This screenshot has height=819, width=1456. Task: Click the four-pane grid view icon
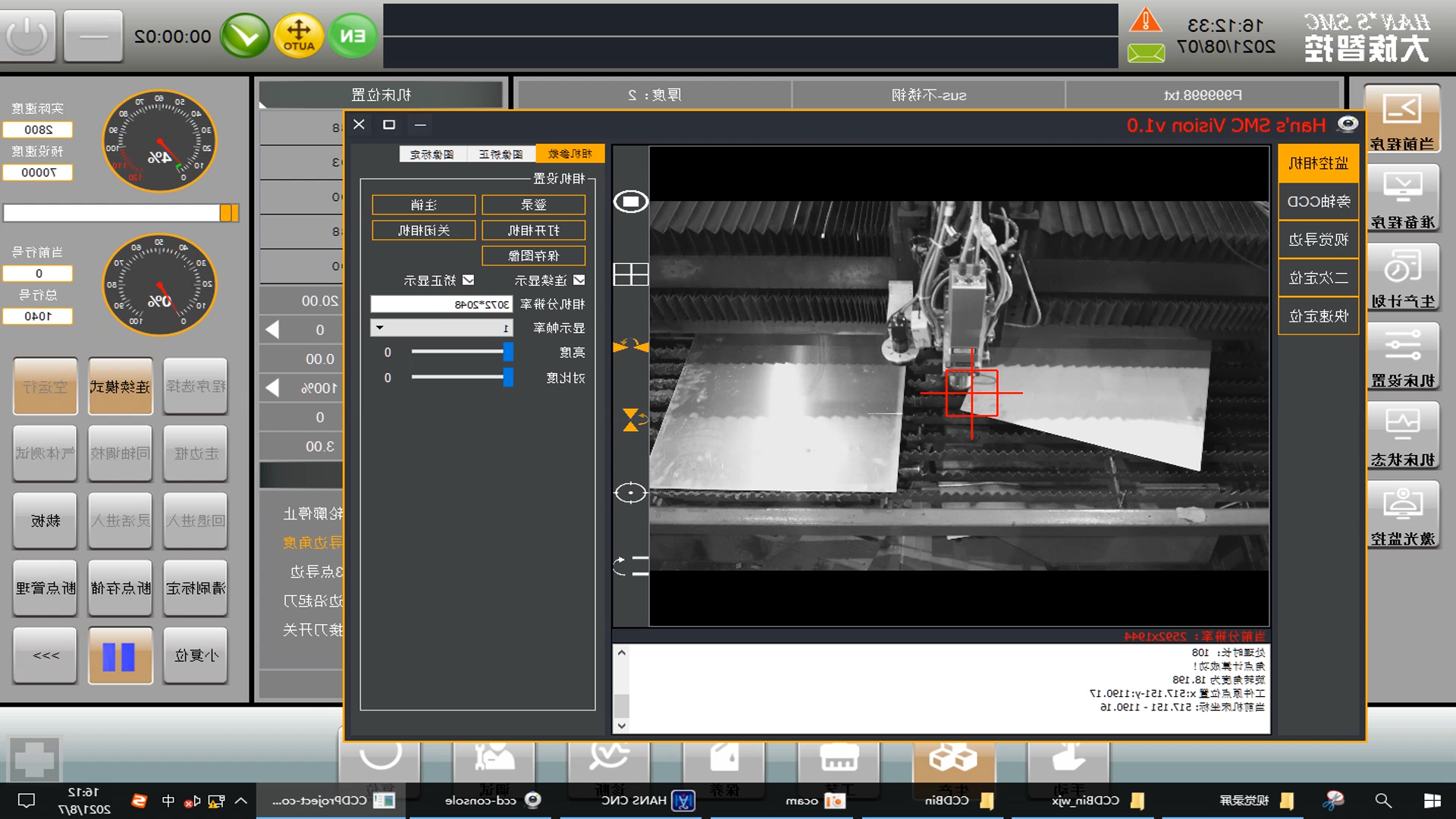630,275
